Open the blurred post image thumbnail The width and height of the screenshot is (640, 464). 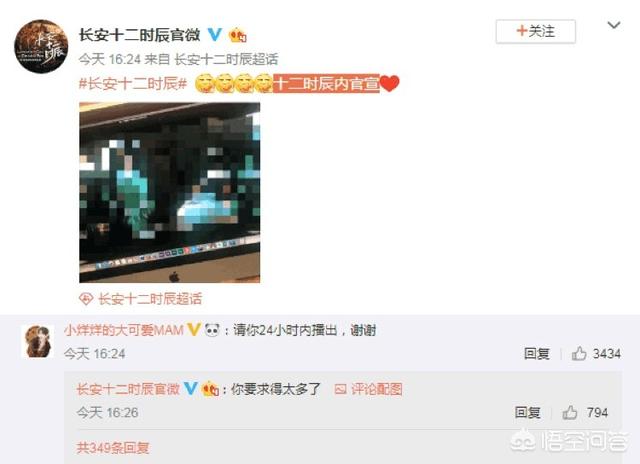pyautogui.click(x=170, y=192)
